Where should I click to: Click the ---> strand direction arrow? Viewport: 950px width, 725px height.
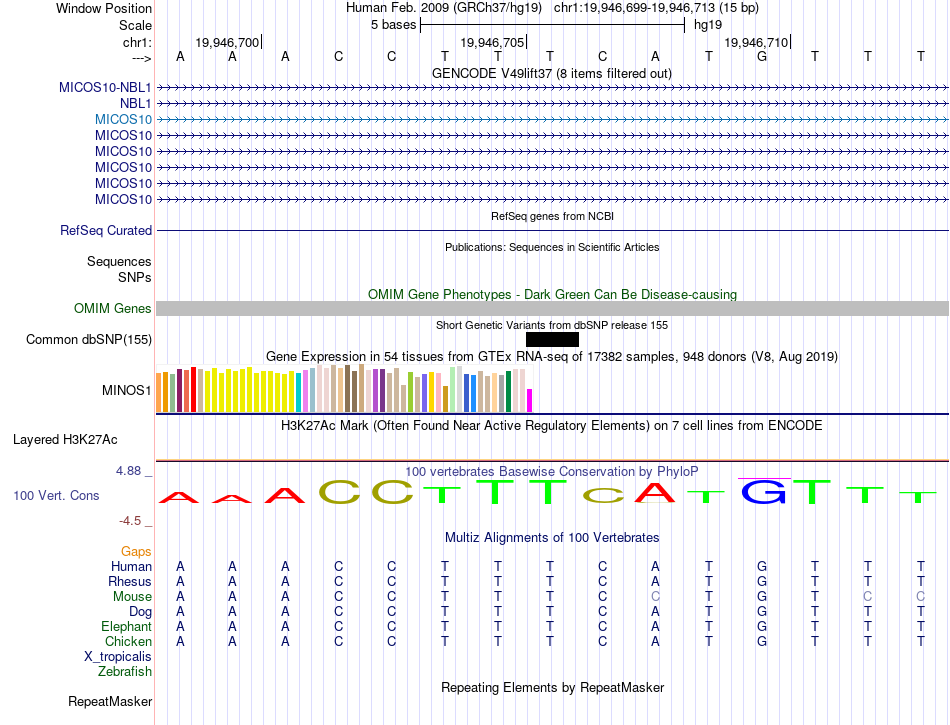(141, 58)
